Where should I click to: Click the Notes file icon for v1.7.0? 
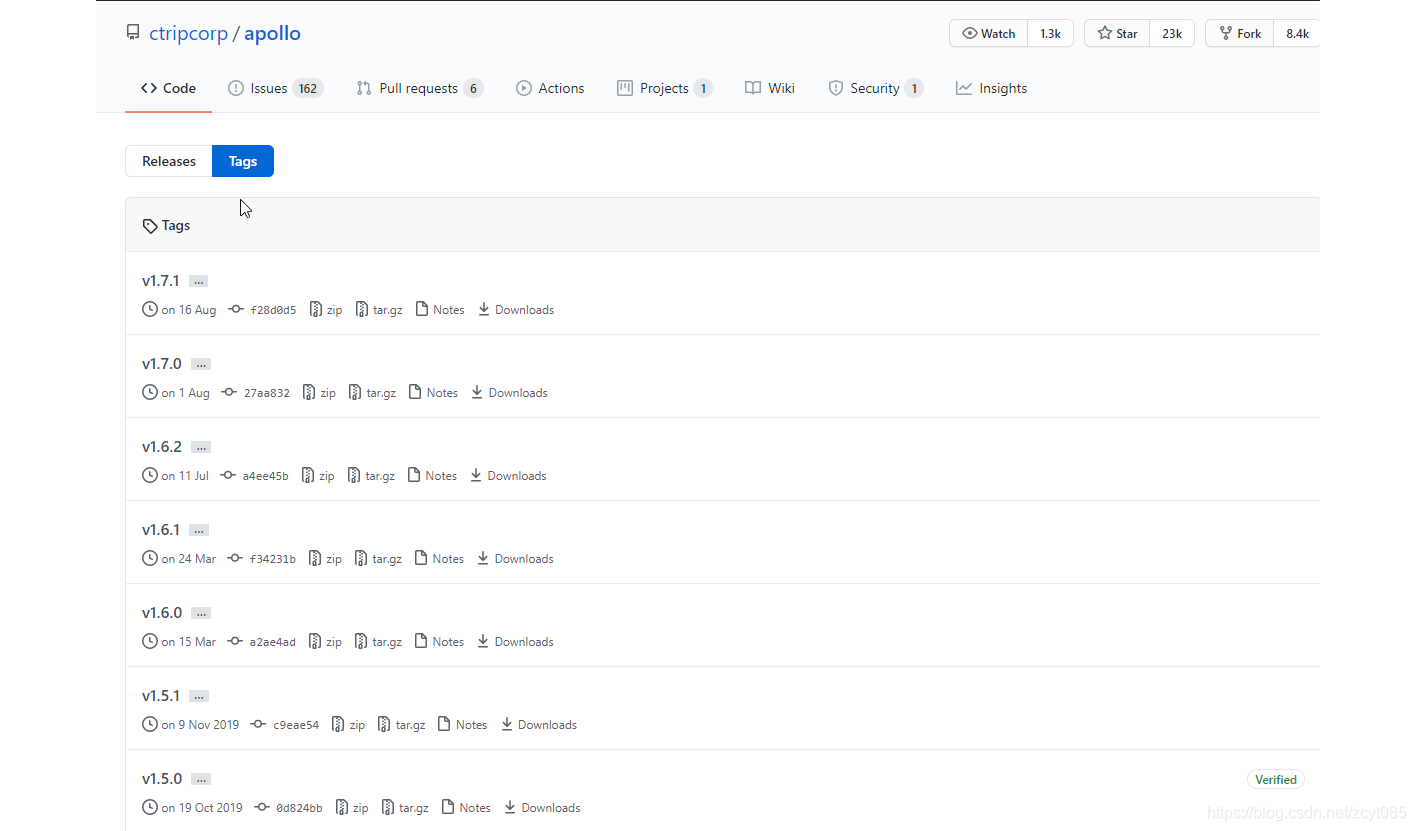[x=415, y=393]
